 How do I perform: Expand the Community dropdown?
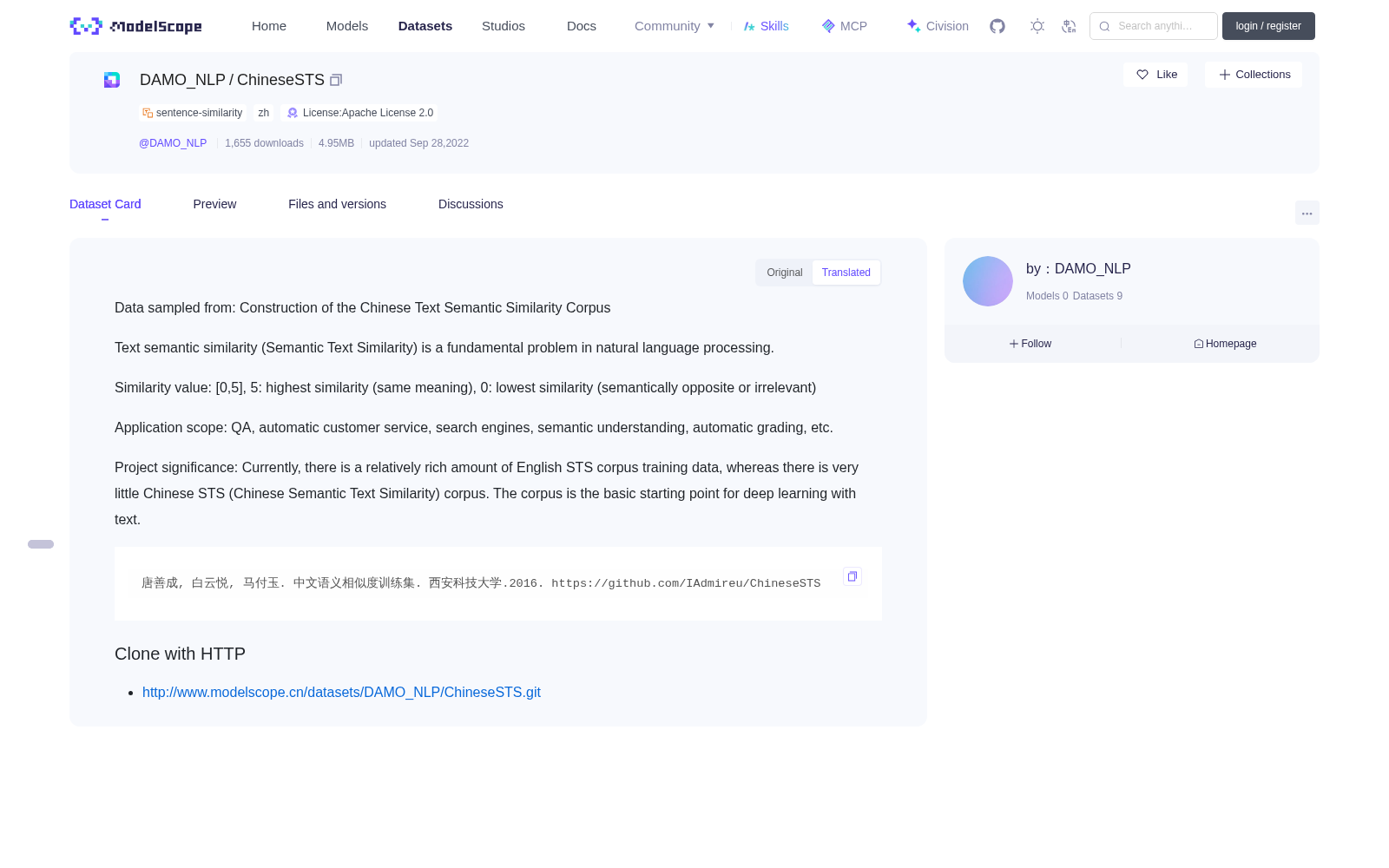pos(675,26)
